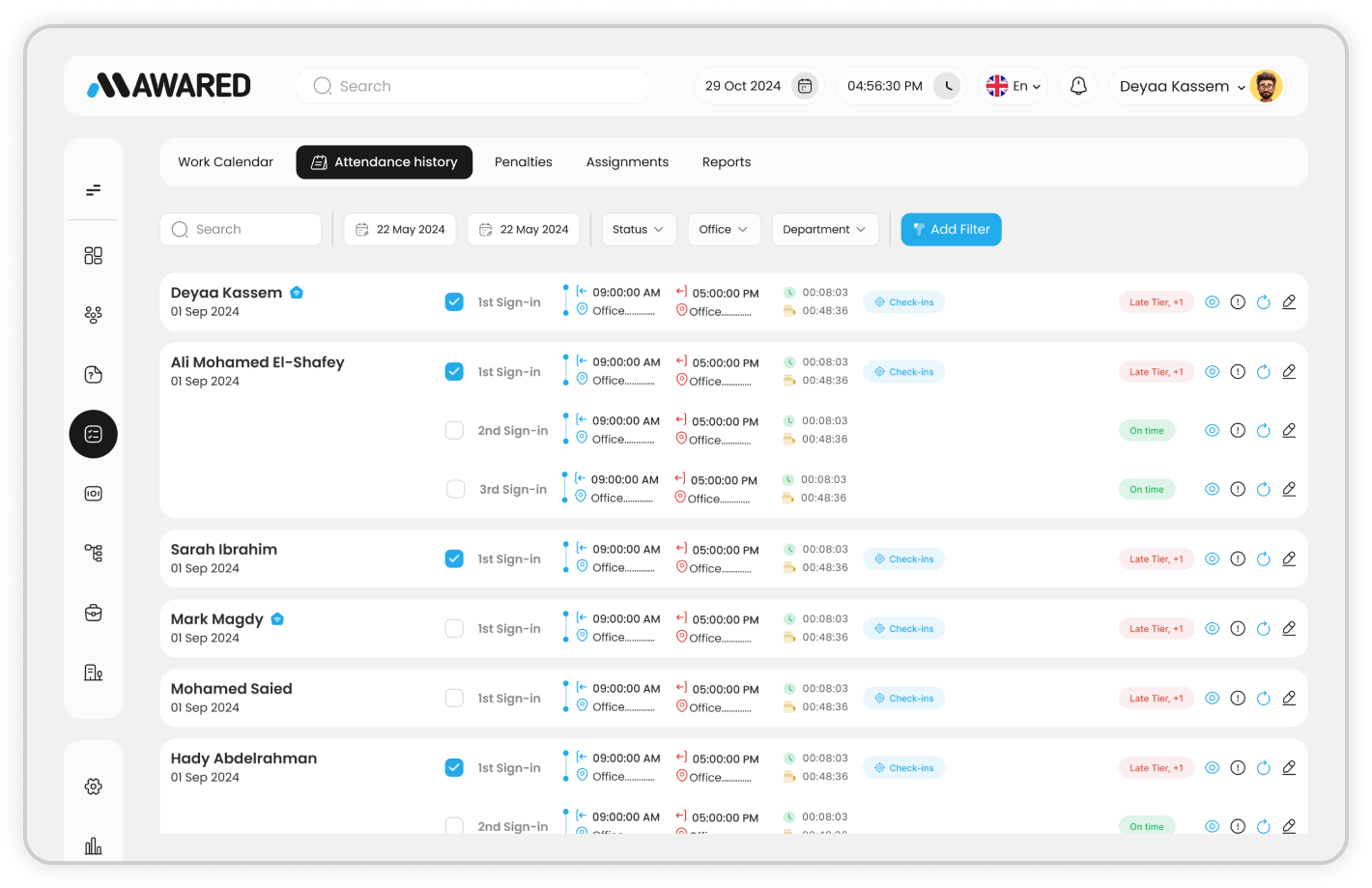This screenshot has height=888, width=1372.
Task: Open the Work Calendar tab
Action: [225, 161]
